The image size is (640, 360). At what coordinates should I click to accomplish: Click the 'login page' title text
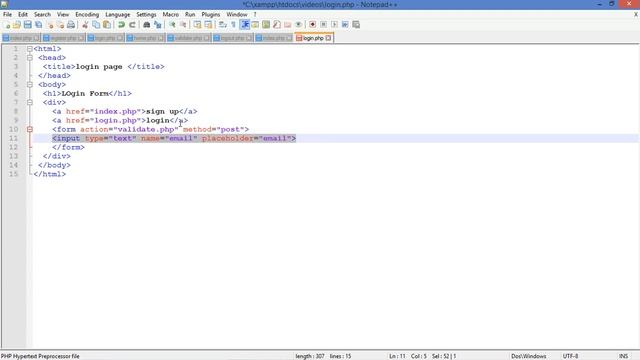(99, 67)
